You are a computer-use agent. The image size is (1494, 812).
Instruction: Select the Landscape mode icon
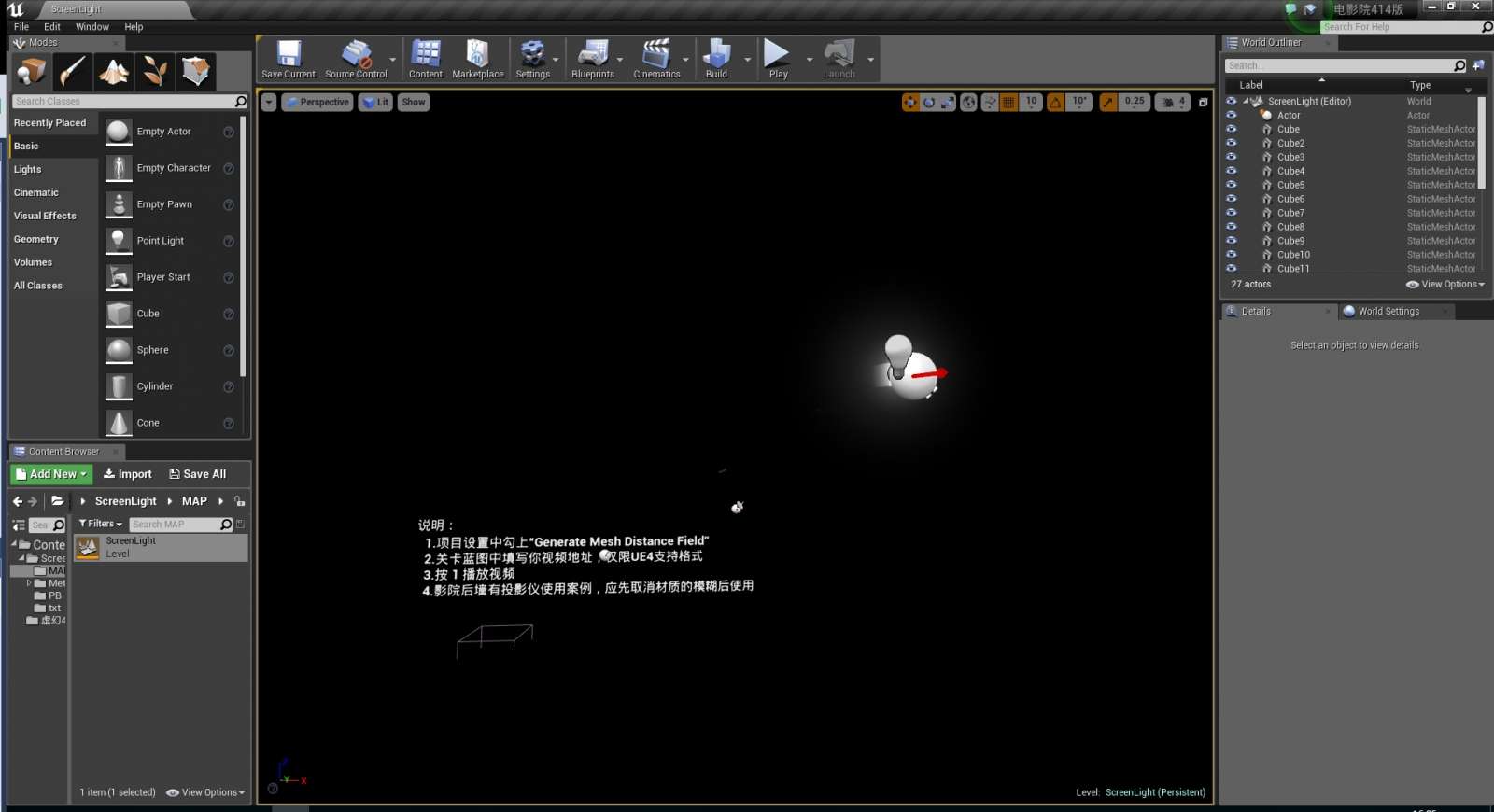pyautogui.click(x=114, y=71)
